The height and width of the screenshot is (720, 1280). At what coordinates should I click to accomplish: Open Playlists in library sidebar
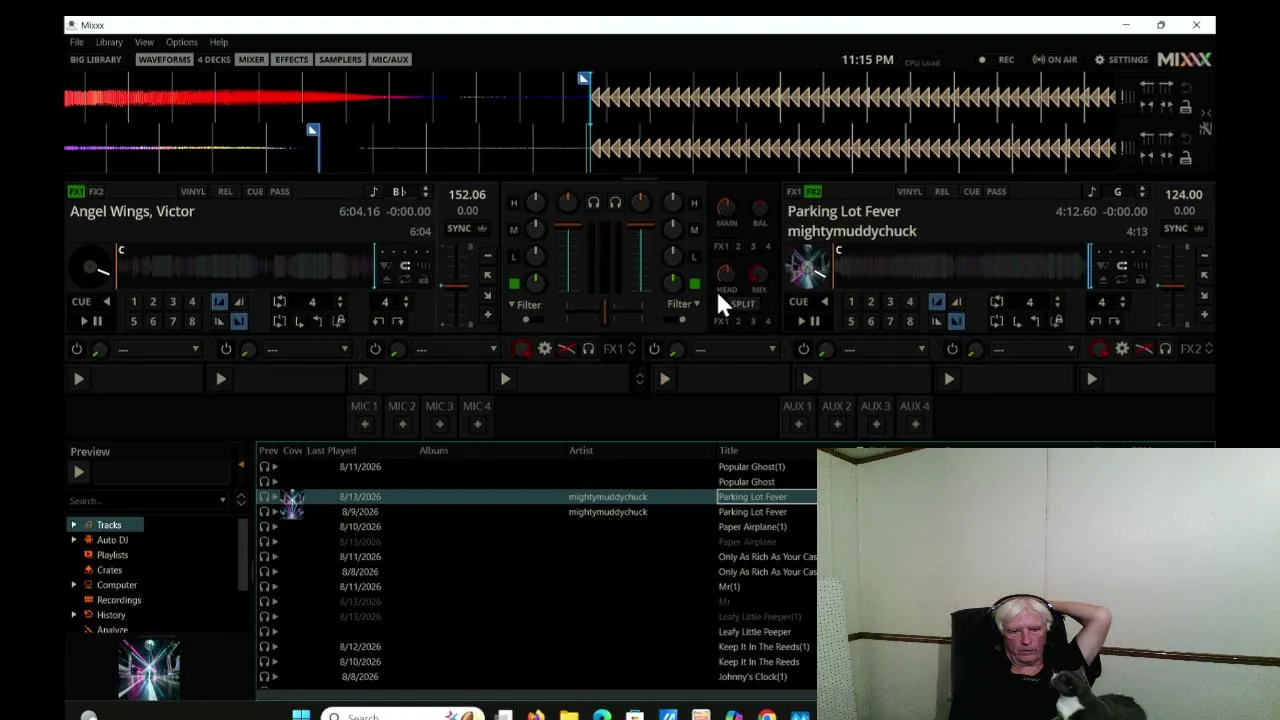point(112,555)
